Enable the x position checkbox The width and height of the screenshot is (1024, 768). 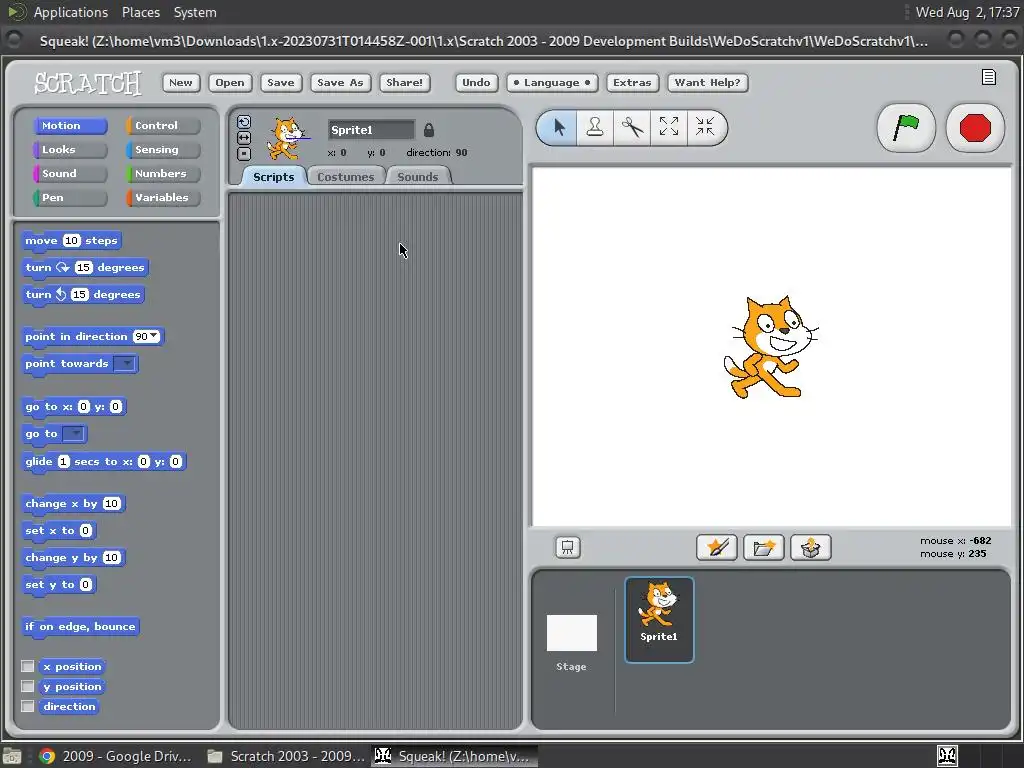tap(27, 666)
